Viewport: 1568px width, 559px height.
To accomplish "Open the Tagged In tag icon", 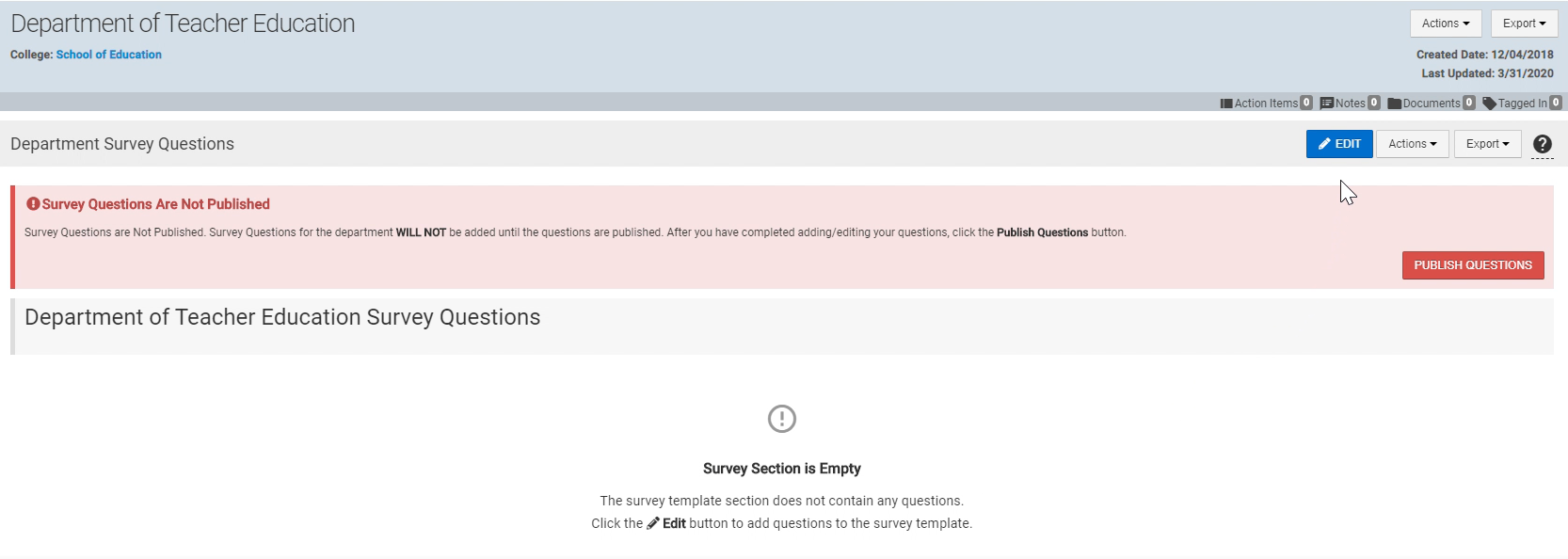I will point(1489,104).
